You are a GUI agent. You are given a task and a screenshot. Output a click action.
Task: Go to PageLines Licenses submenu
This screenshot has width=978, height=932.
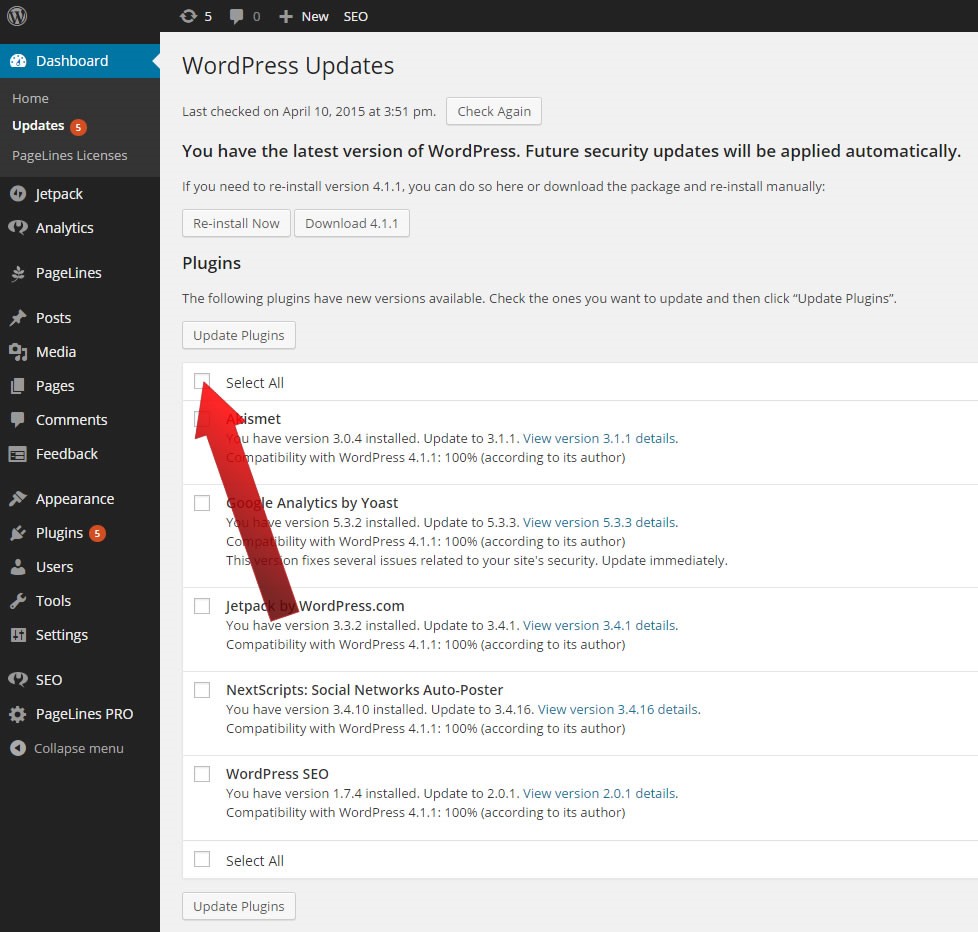tap(69, 155)
